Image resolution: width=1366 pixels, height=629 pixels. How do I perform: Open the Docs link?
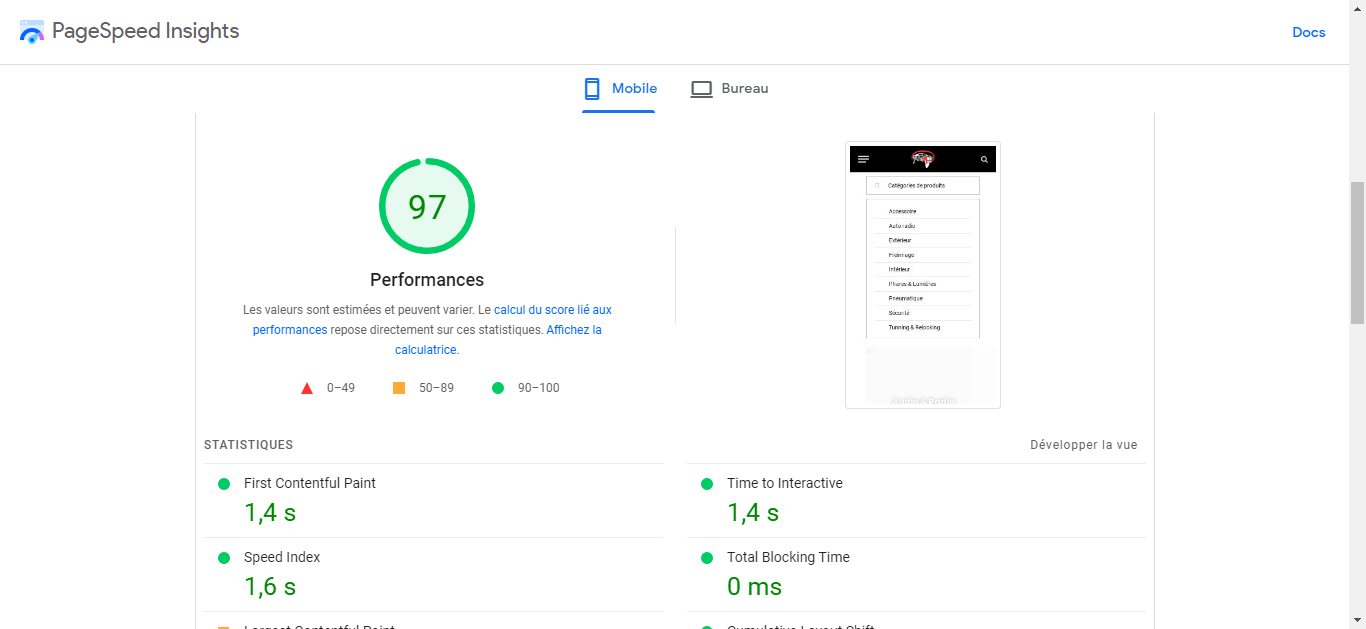(x=1309, y=32)
